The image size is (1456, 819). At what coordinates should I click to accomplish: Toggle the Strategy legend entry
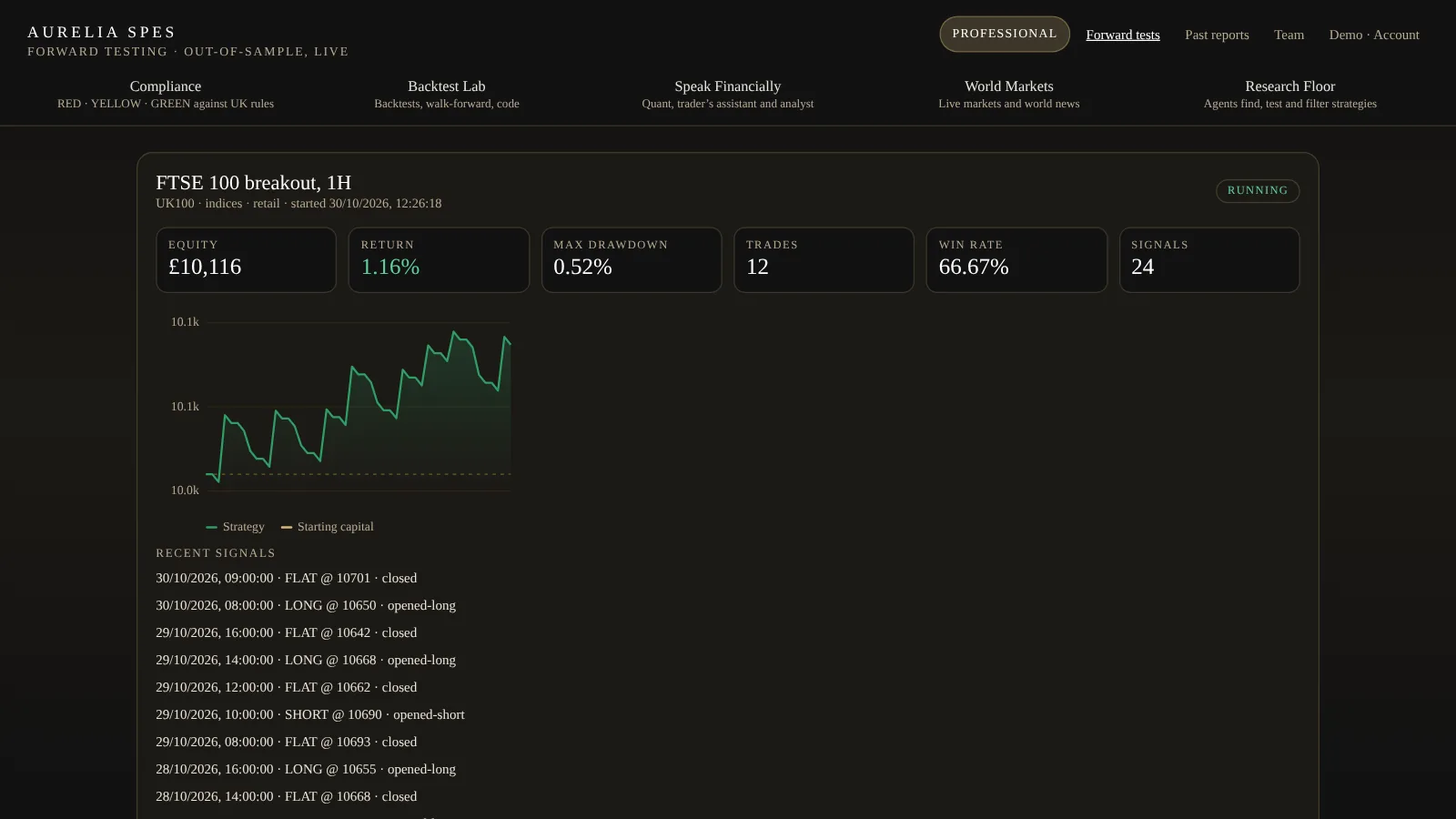236,526
